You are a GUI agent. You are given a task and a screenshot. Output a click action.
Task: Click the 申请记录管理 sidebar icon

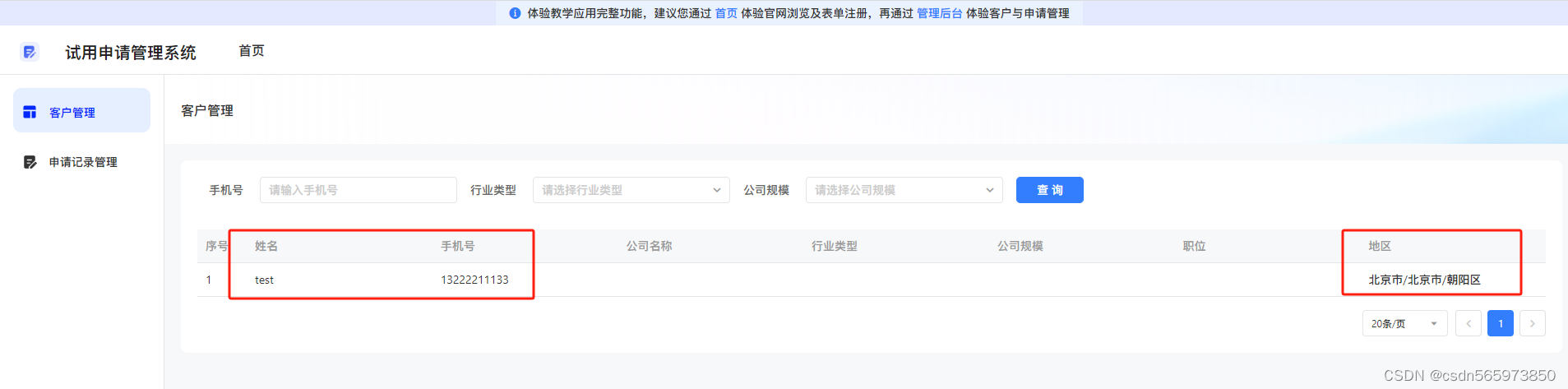point(30,162)
